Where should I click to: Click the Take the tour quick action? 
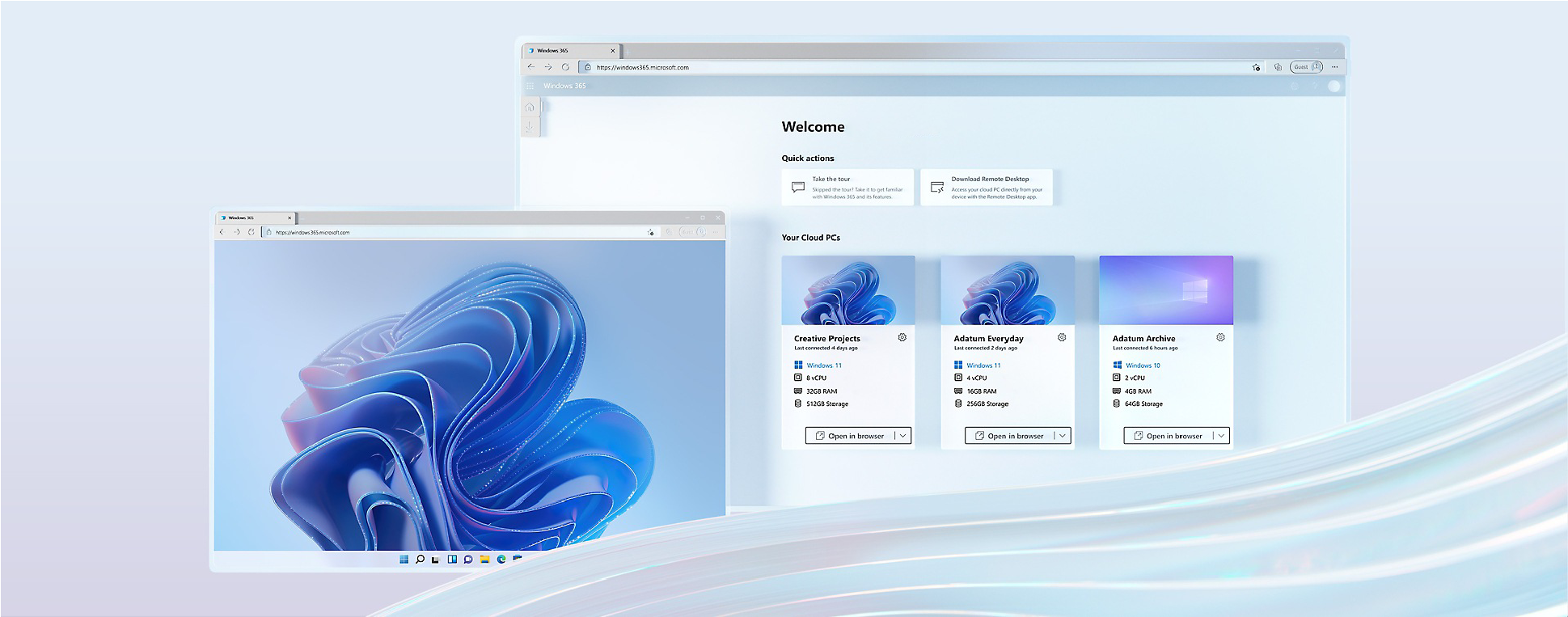tap(847, 188)
